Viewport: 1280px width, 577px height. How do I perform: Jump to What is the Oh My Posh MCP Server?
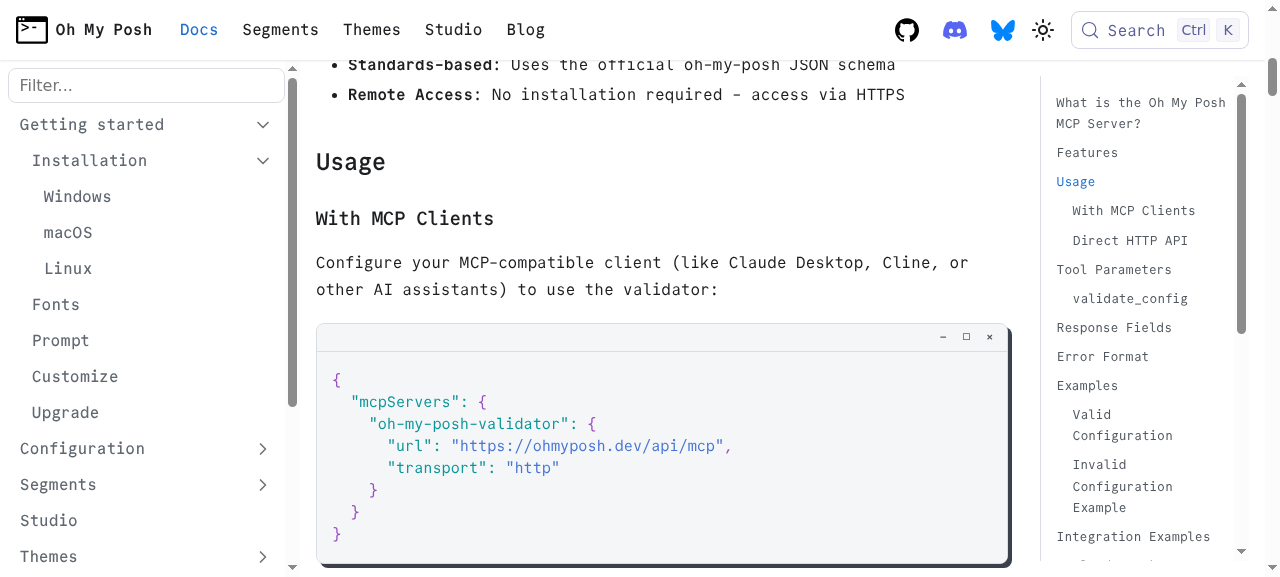(x=1141, y=113)
